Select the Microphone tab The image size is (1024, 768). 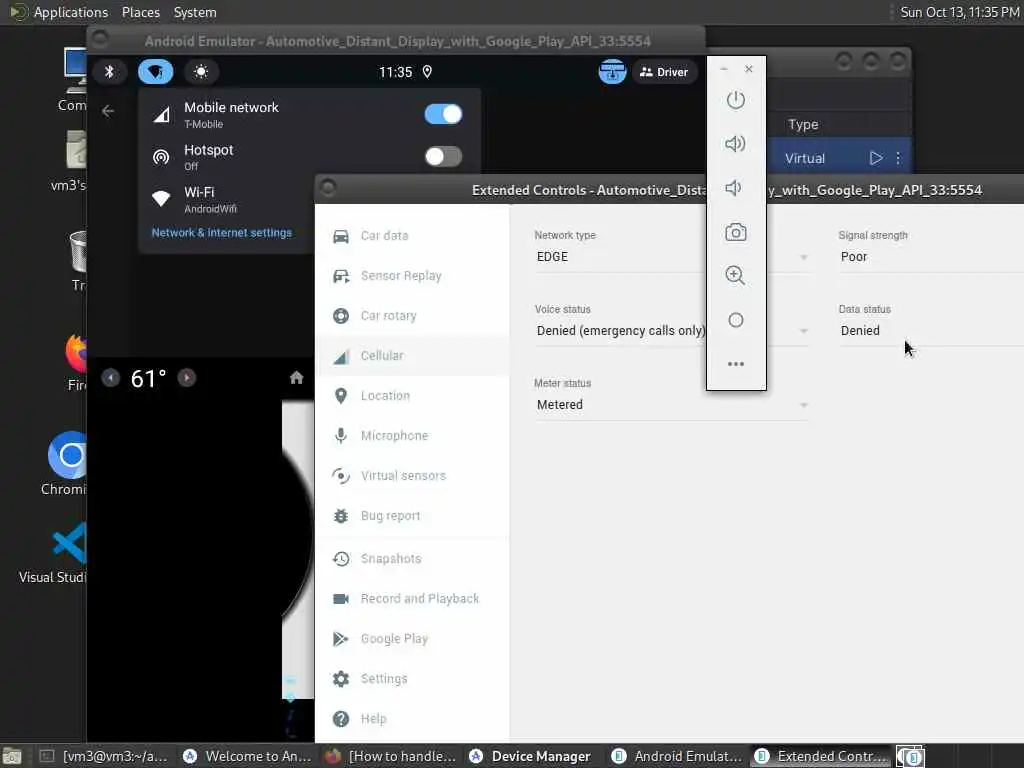coord(412,436)
